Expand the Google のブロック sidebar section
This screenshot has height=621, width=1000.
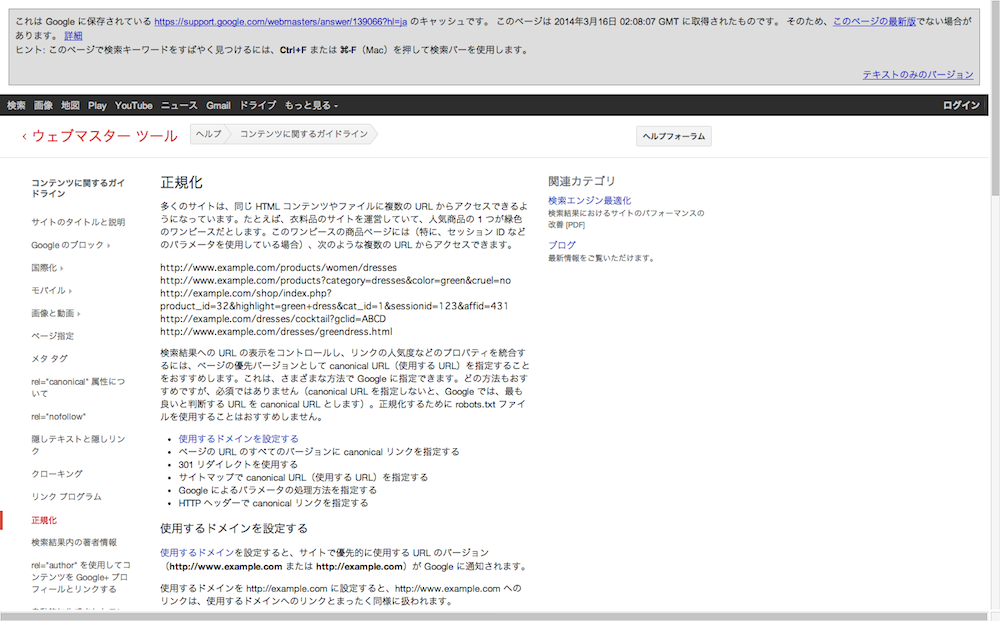pyautogui.click(x=70, y=245)
